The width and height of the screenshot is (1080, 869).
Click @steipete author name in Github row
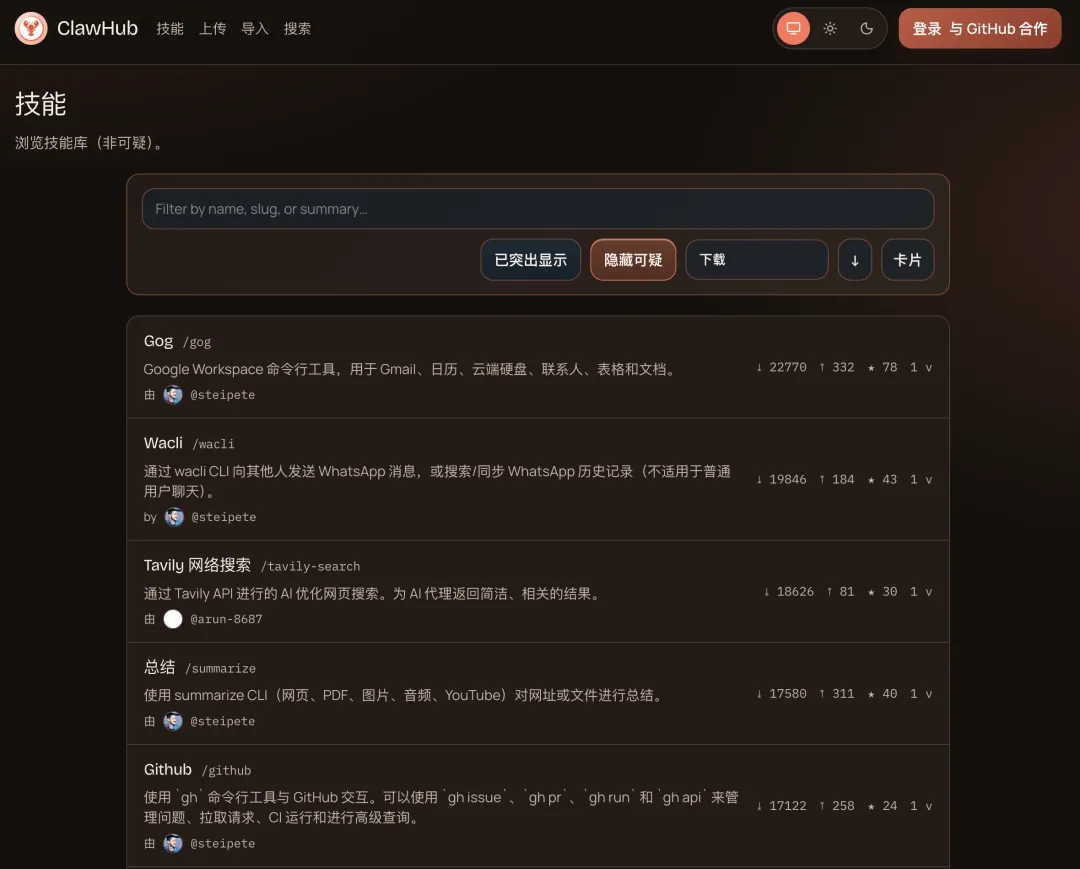(222, 843)
